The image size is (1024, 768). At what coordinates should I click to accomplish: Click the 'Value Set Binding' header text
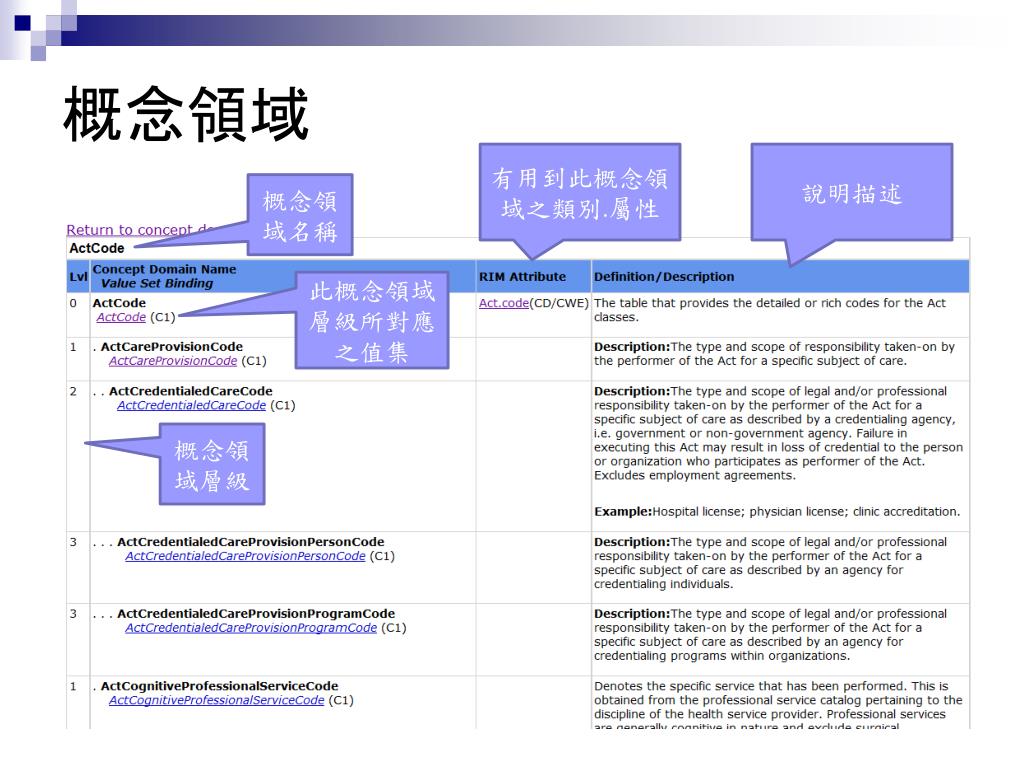coord(157,283)
